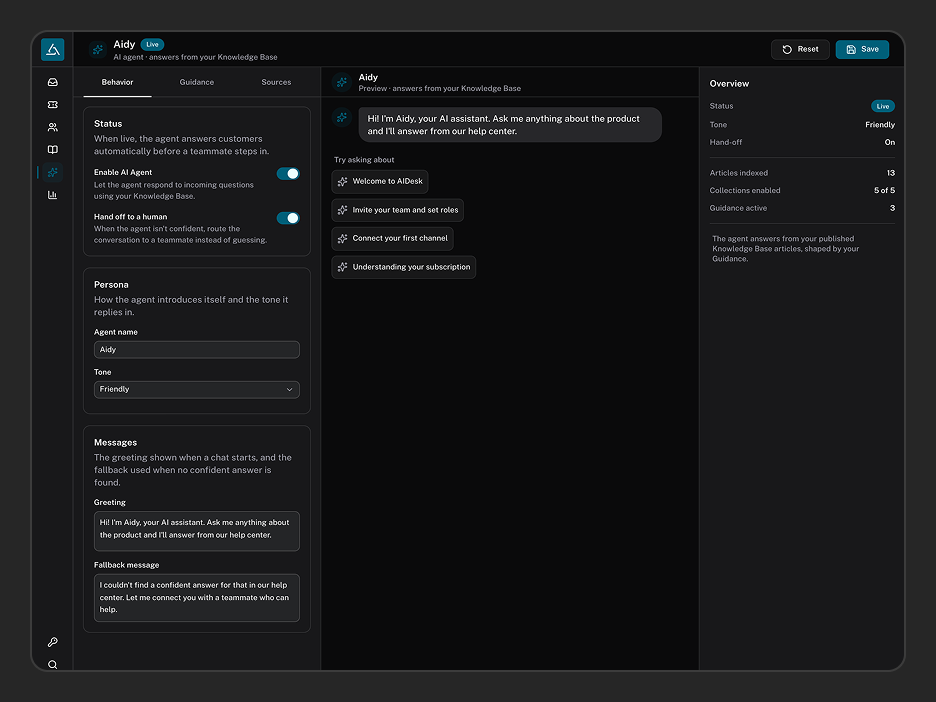Click the Reset button
The height and width of the screenshot is (702, 936).
point(800,50)
